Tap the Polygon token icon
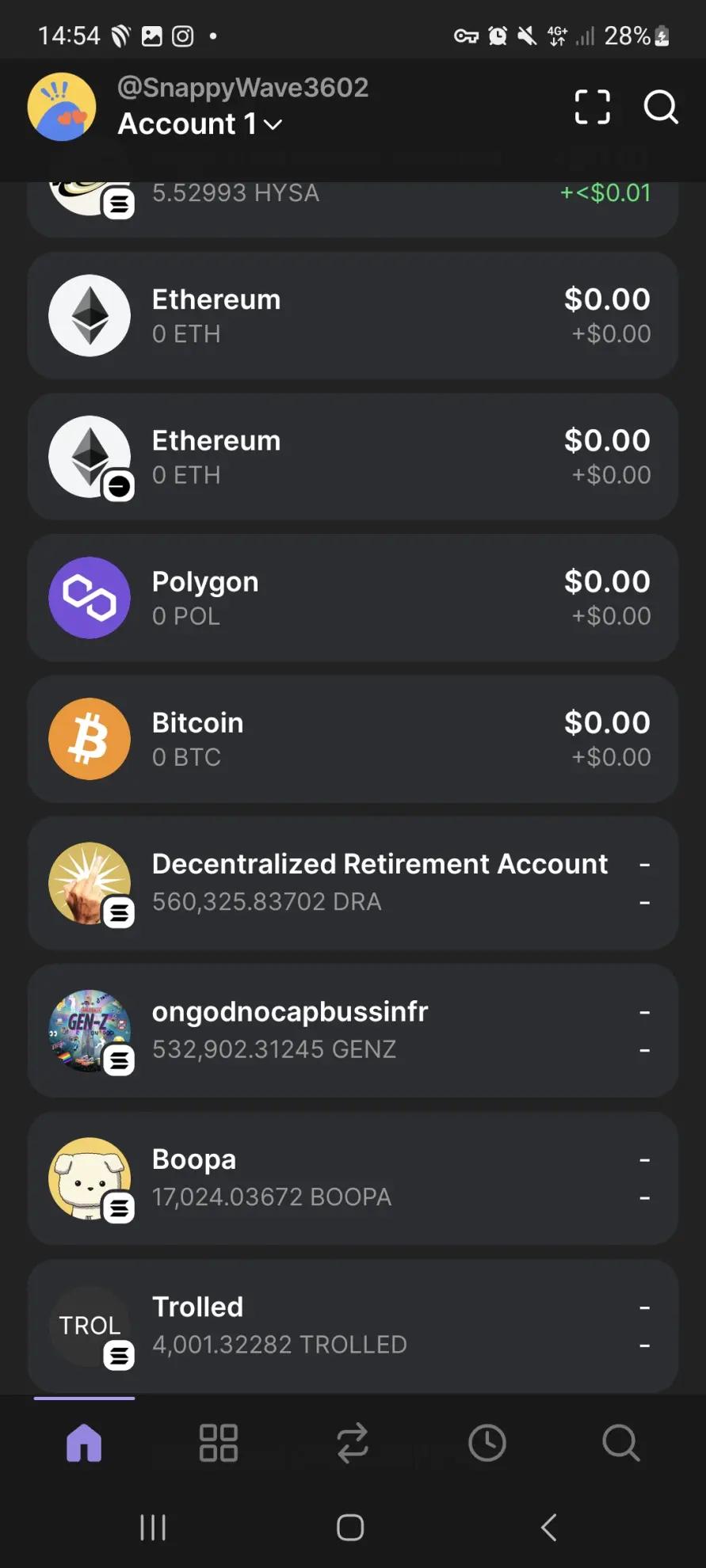This screenshot has height=1568, width=706. [x=90, y=598]
